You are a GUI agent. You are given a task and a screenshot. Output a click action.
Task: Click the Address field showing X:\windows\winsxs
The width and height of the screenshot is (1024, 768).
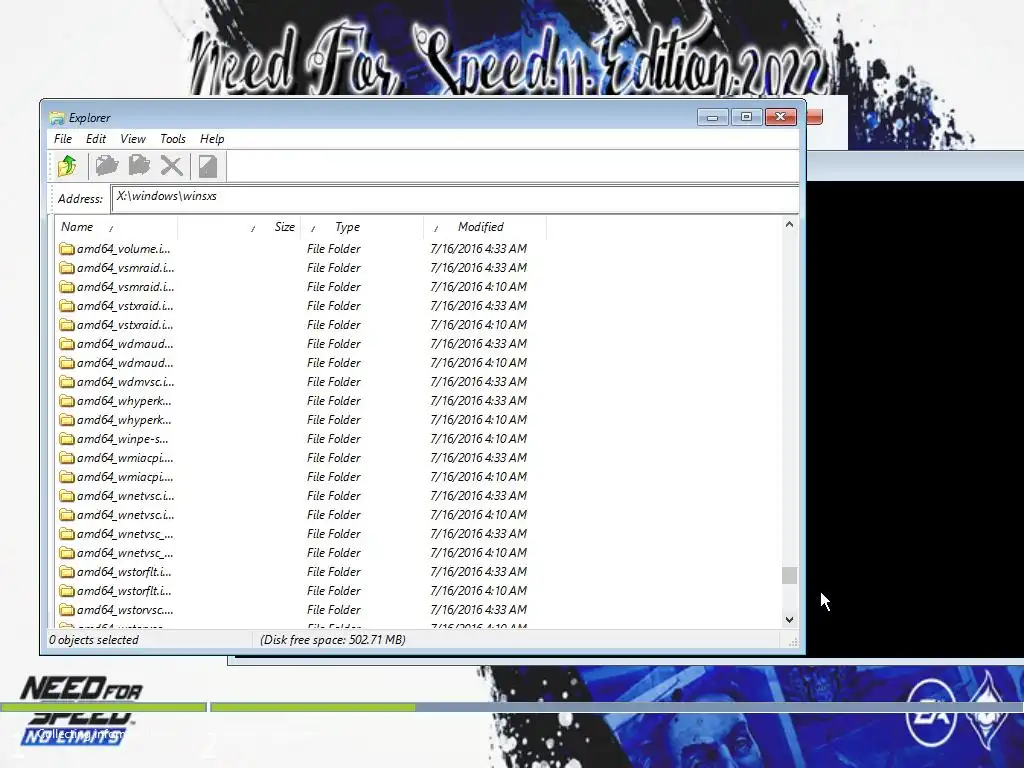point(455,198)
